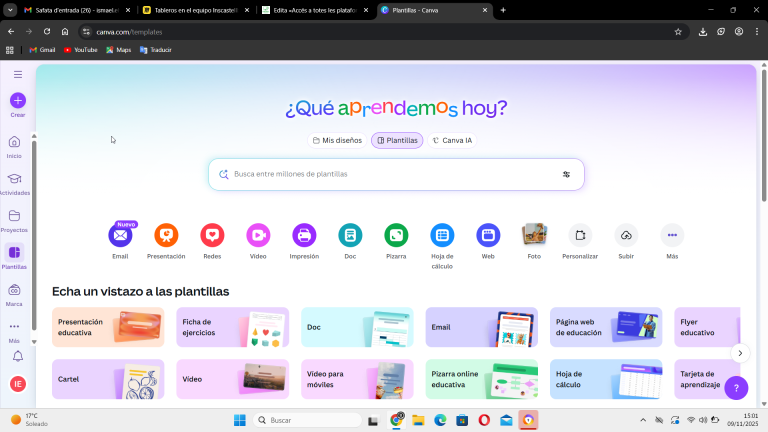Open Proyectos folder in sidebar

tap(14, 216)
